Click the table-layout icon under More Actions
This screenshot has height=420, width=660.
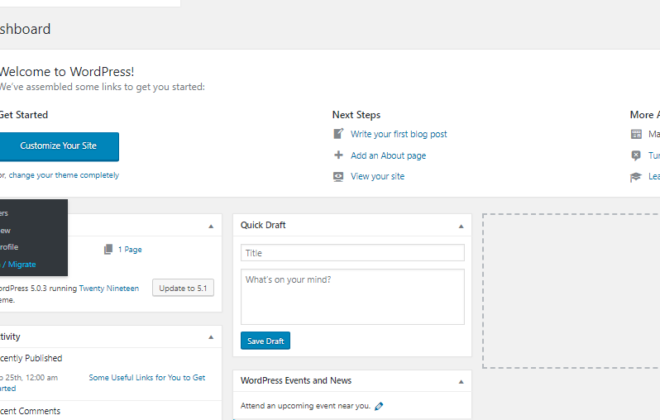[x=636, y=134]
